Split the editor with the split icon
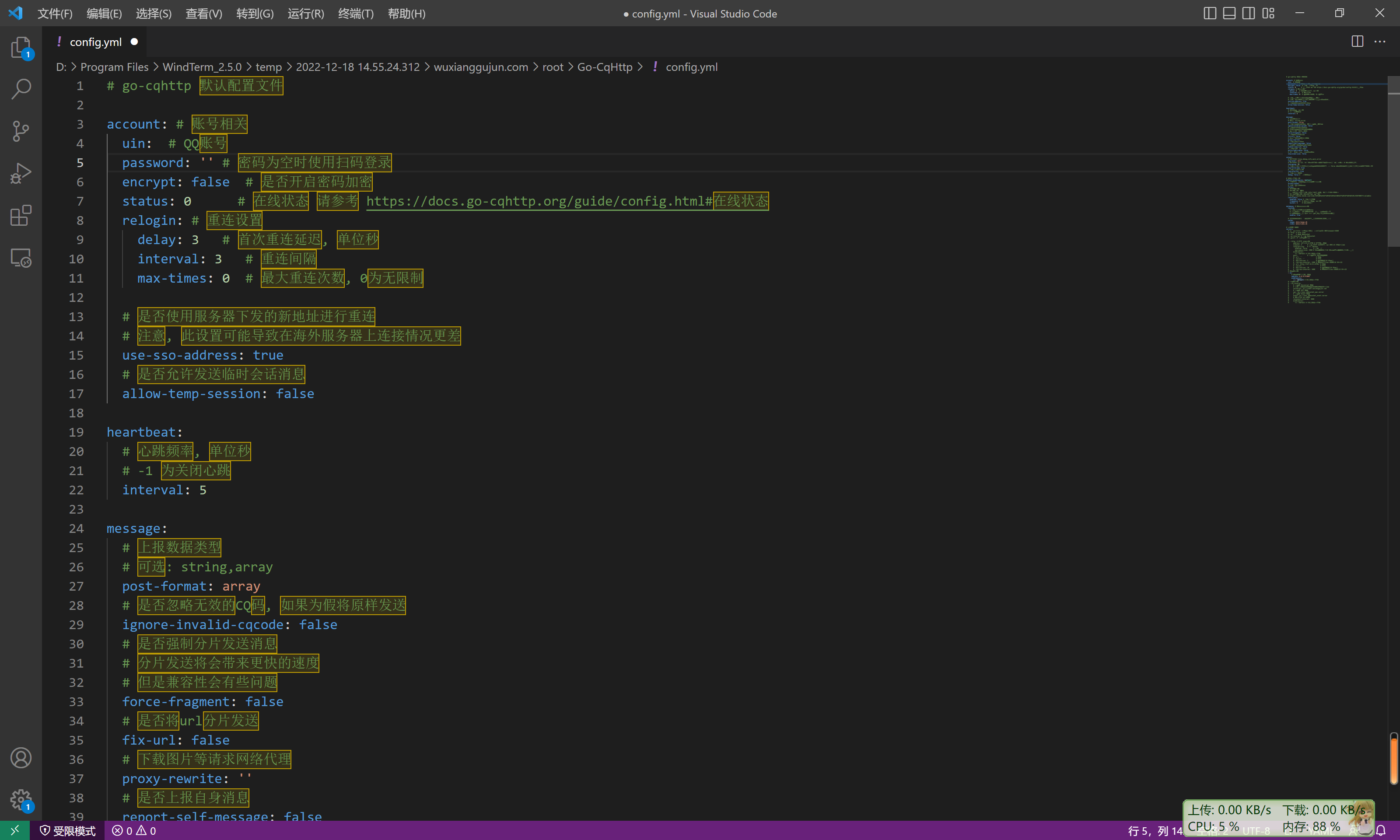1400x840 pixels. 1357,41
